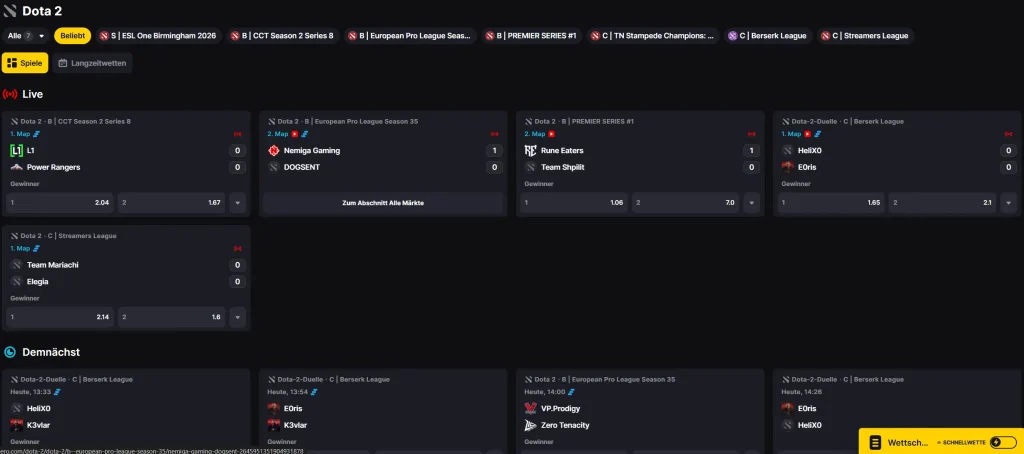Click the L1 team logo icon
The height and width of the screenshot is (454, 1024).
pyautogui.click(x=16, y=150)
